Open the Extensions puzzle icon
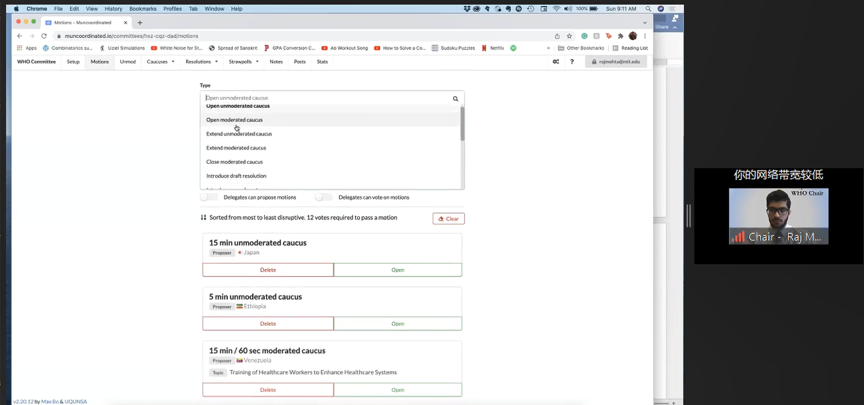The image size is (864, 405). 620,36
